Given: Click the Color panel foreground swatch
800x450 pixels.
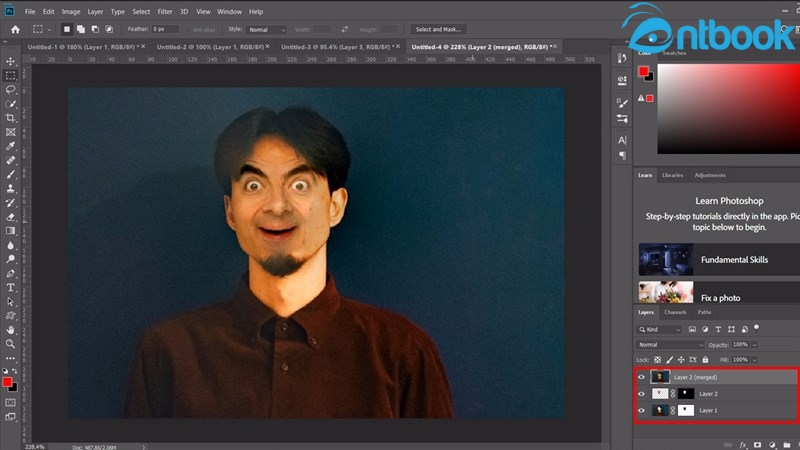Looking at the screenshot, I should (x=644, y=71).
